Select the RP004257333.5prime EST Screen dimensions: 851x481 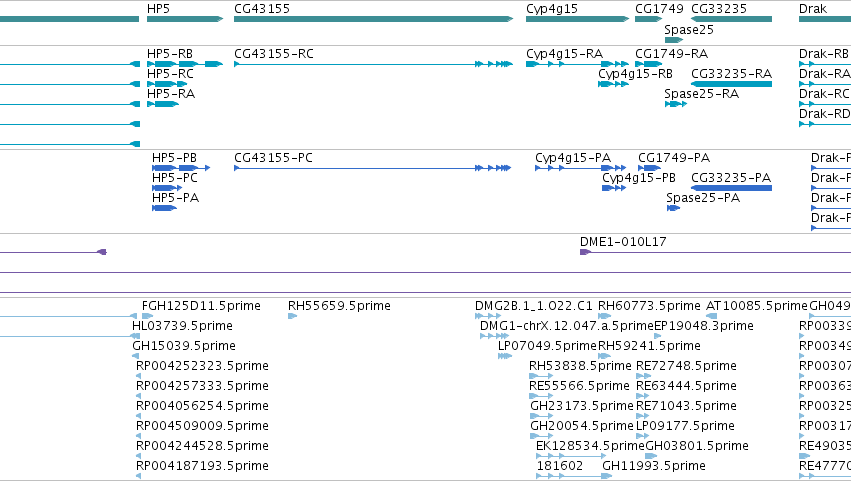(x=138, y=396)
